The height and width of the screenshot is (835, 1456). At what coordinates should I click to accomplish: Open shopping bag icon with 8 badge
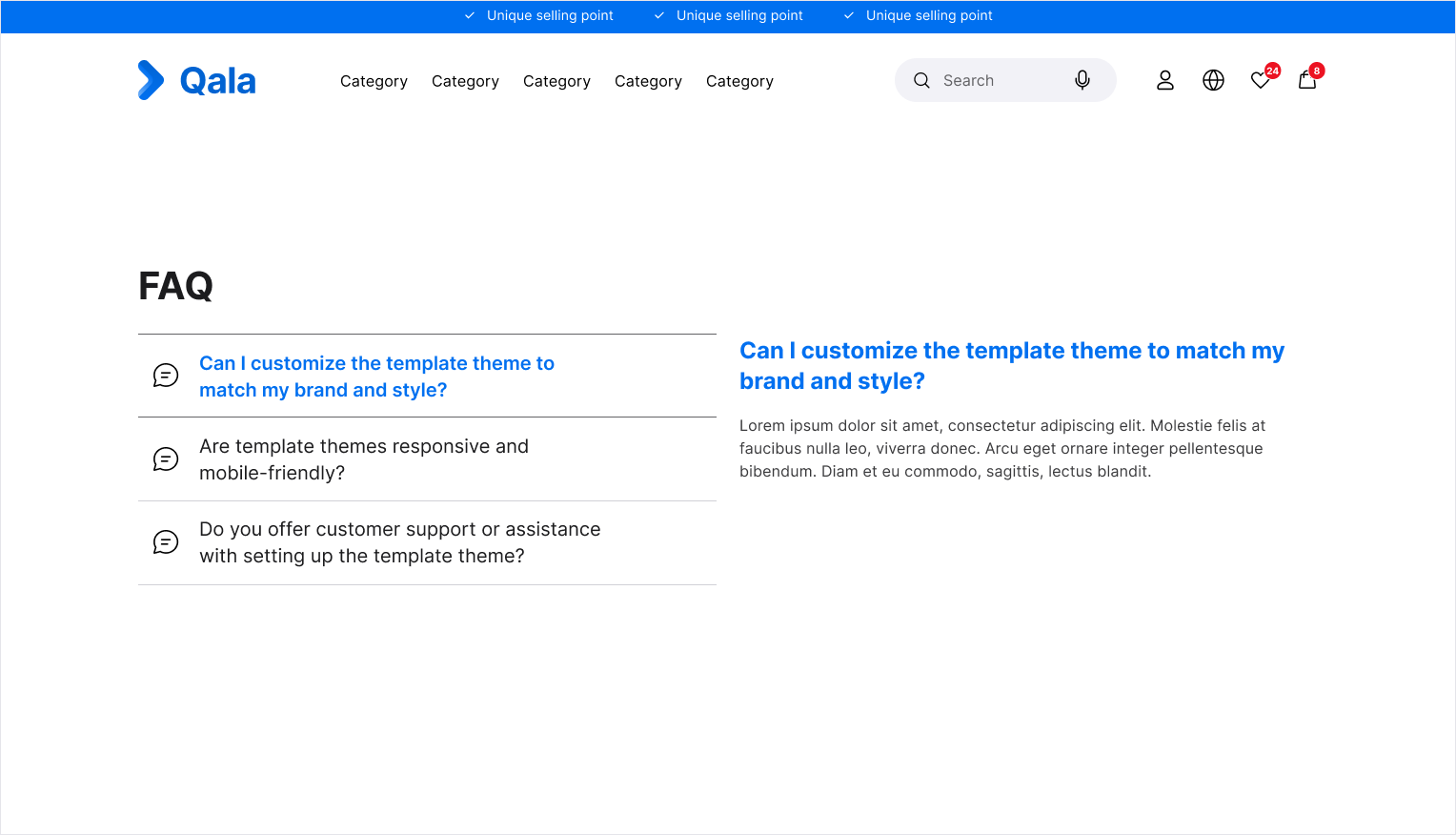point(1310,77)
